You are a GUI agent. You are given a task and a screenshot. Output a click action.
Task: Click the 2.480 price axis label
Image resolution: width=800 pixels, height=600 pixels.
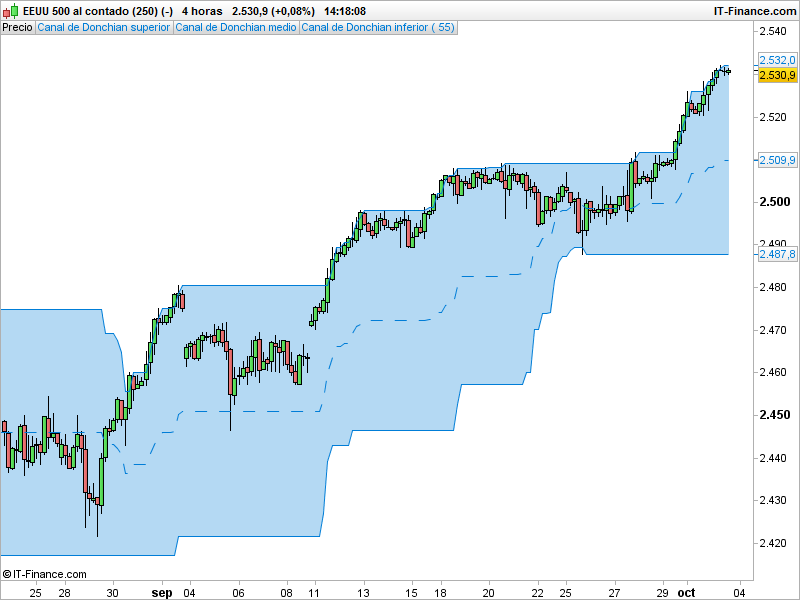tap(773, 287)
